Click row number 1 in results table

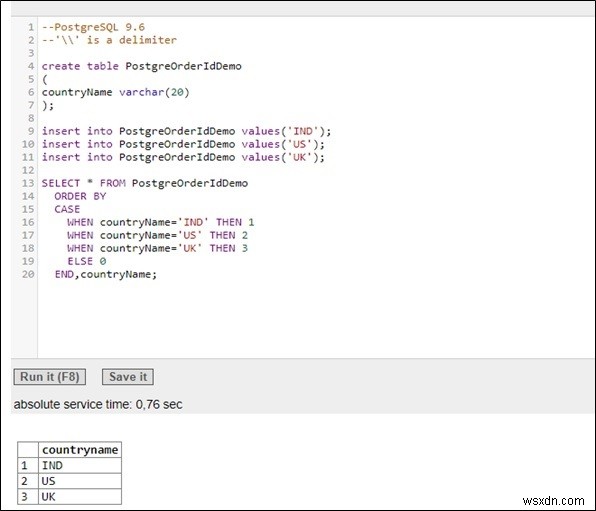[28, 465]
